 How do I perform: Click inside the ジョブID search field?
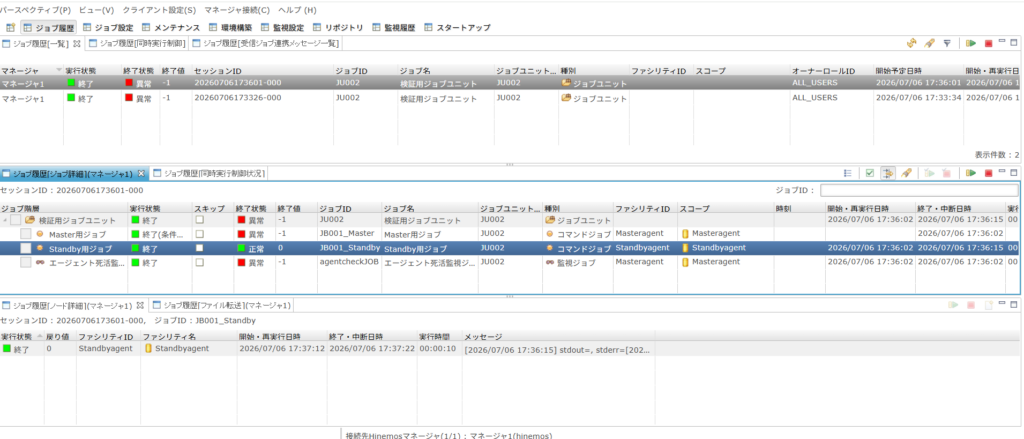(919, 190)
